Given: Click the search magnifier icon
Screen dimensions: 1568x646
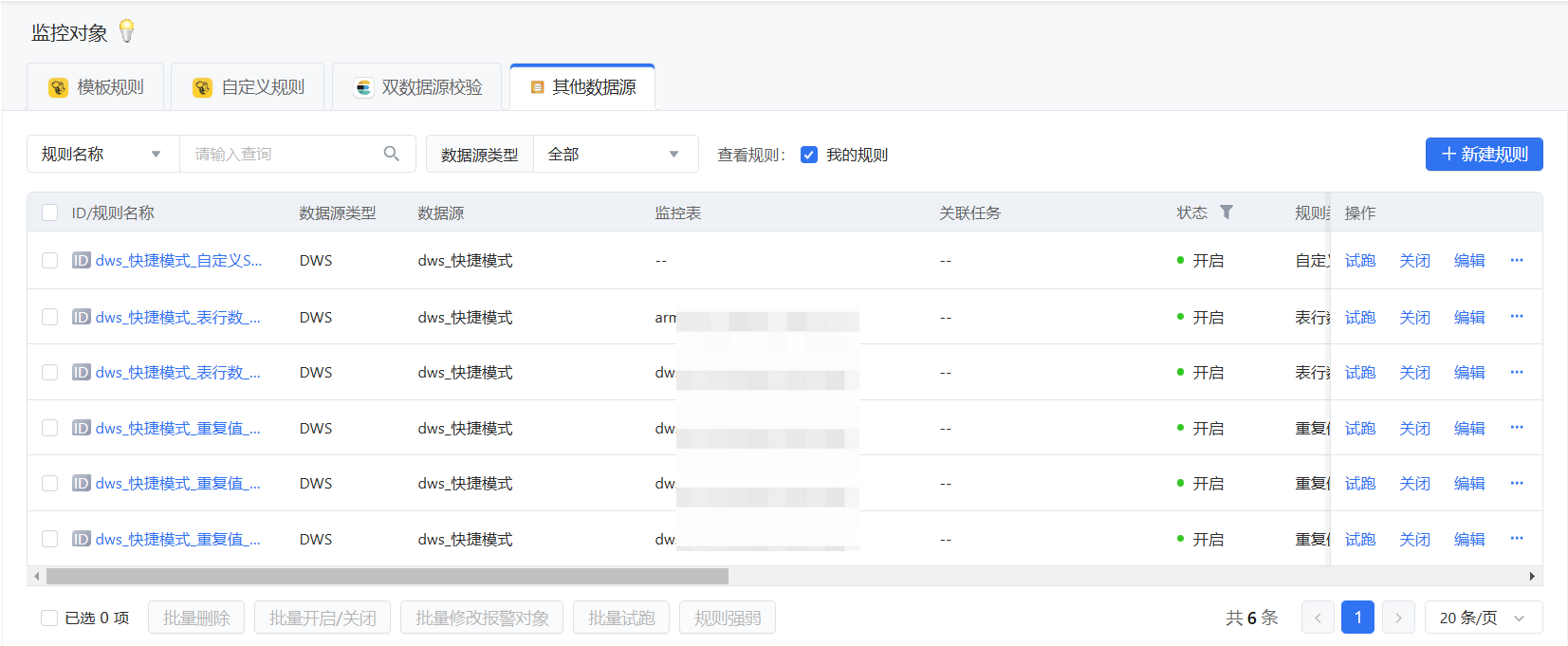Looking at the screenshot, I should [x=391, y=154].
